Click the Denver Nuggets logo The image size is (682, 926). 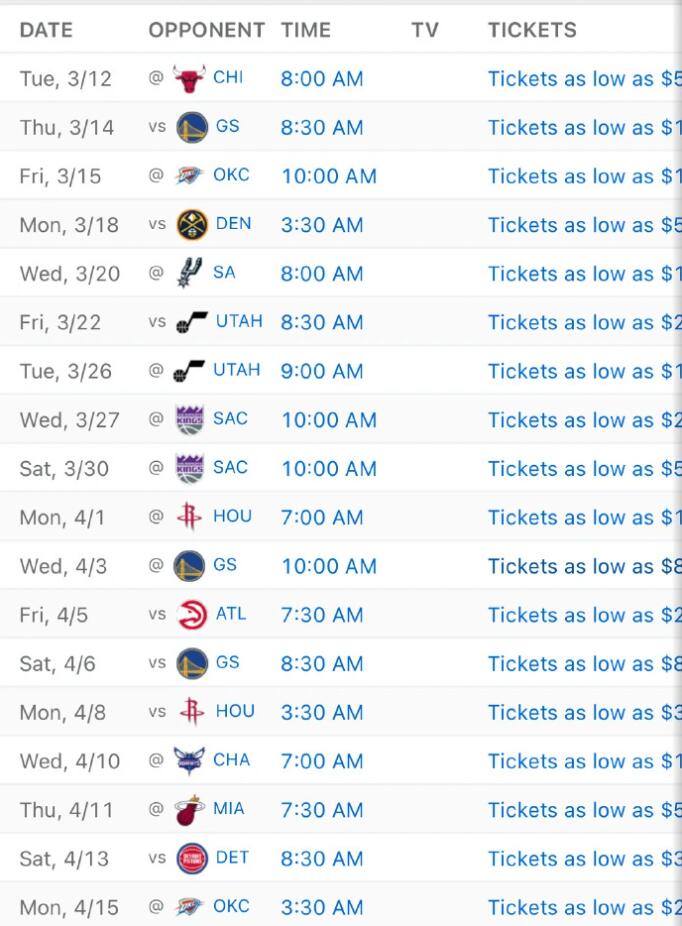click(192, 225)
